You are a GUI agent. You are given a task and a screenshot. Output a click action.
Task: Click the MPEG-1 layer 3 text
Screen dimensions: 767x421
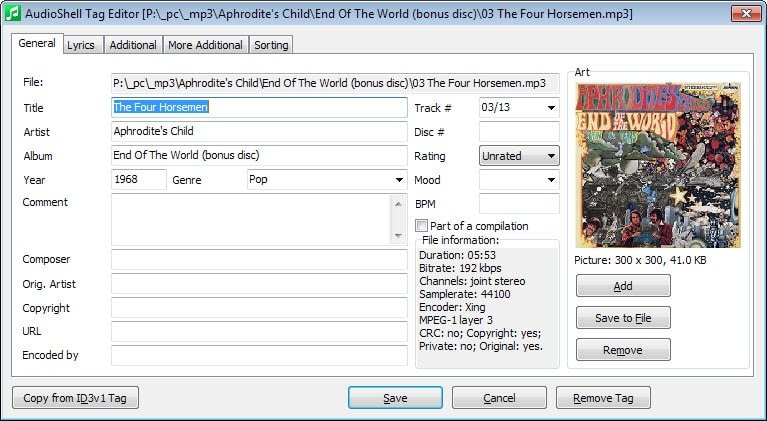[456, 320]
